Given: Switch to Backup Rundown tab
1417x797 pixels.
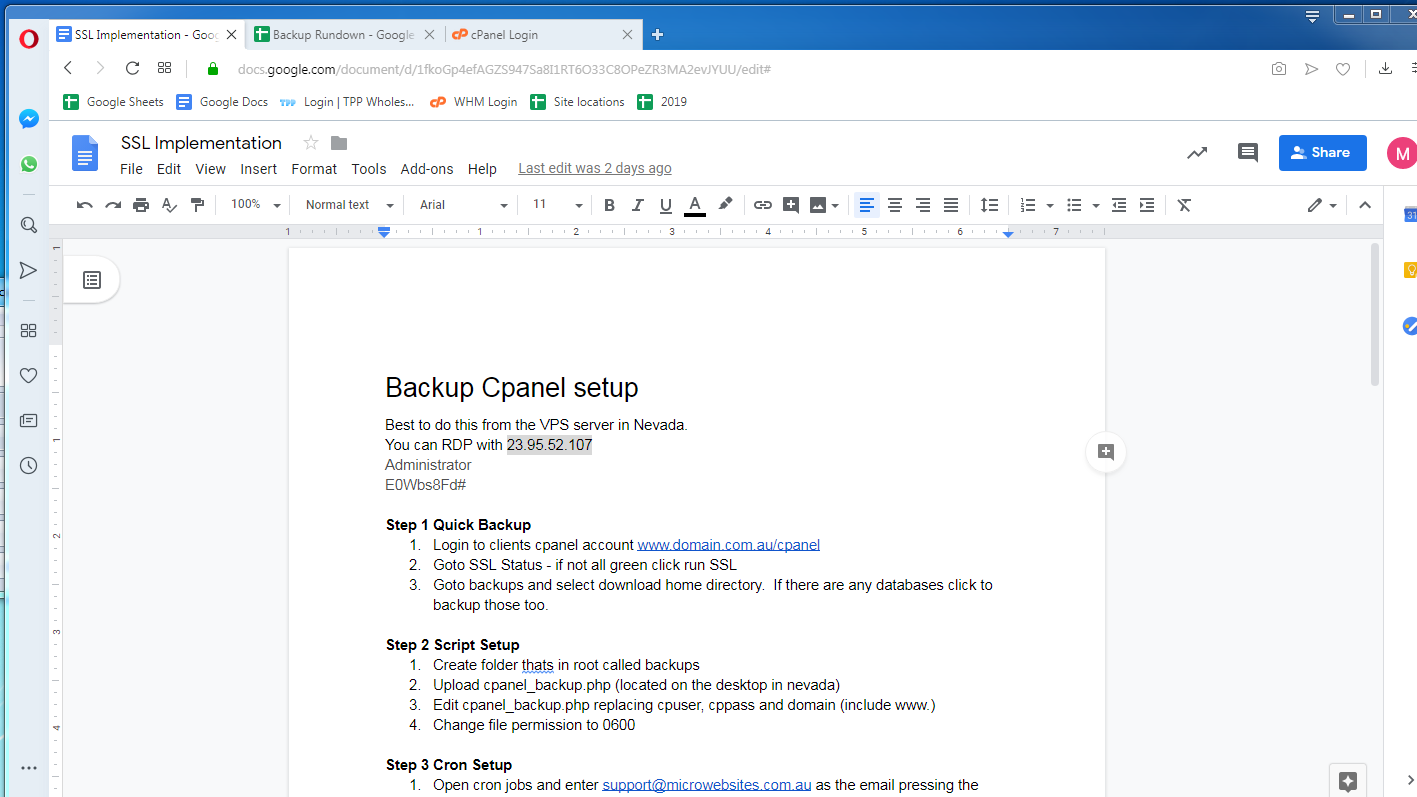Looking at the screenshot, I should coord(343,35).
